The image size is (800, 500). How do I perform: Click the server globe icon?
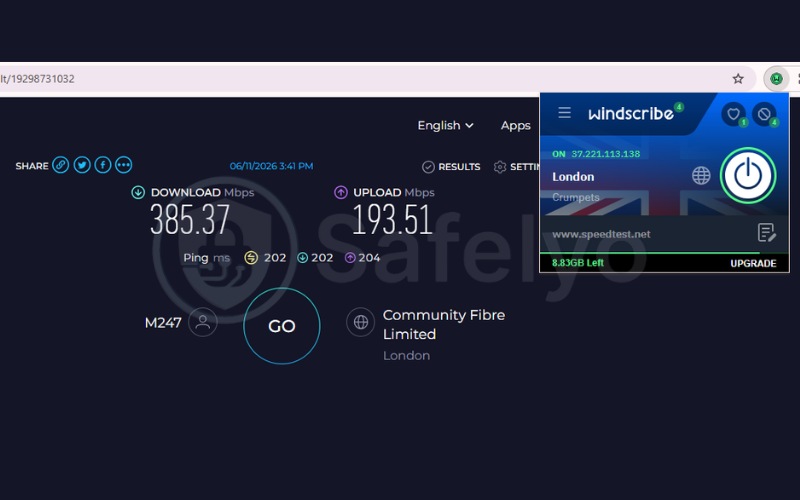point(361,322)
